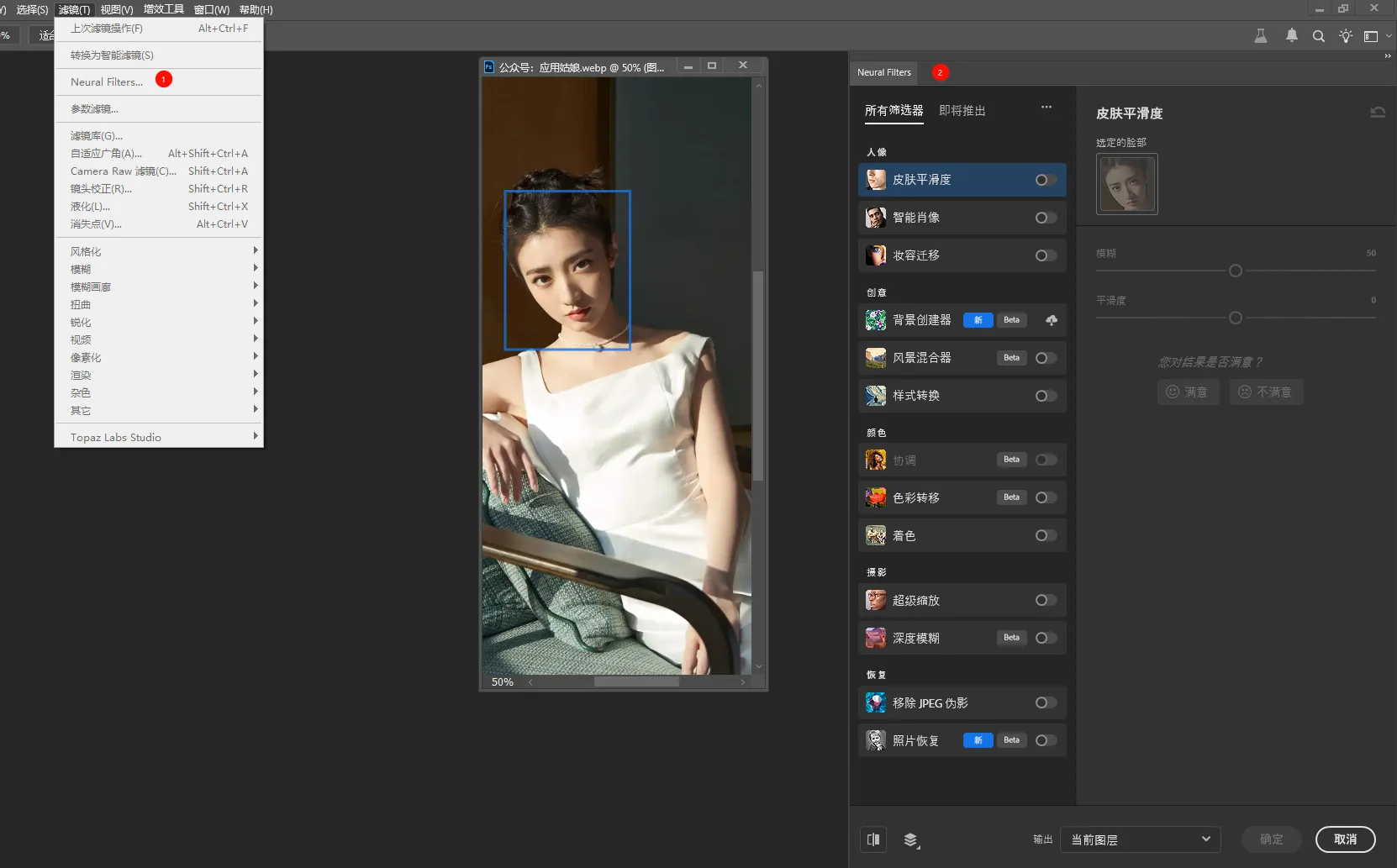Enable the 超级缩放 filter switch

pos(1045,600)
